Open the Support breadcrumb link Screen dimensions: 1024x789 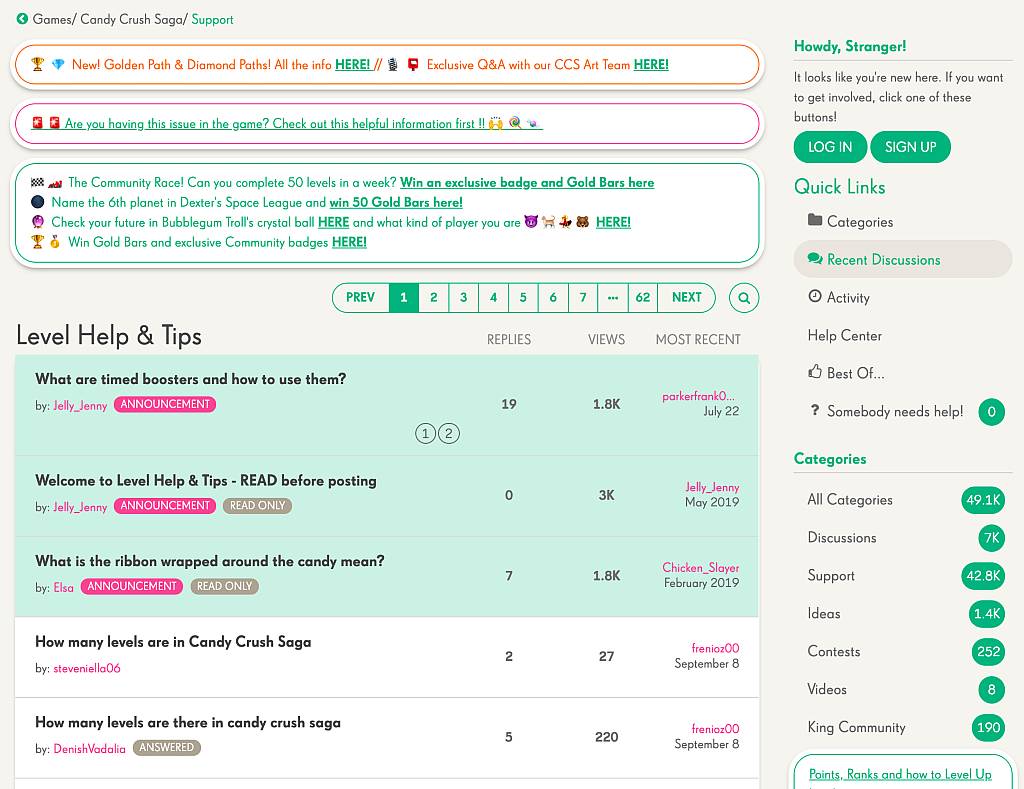click(212, 18)
